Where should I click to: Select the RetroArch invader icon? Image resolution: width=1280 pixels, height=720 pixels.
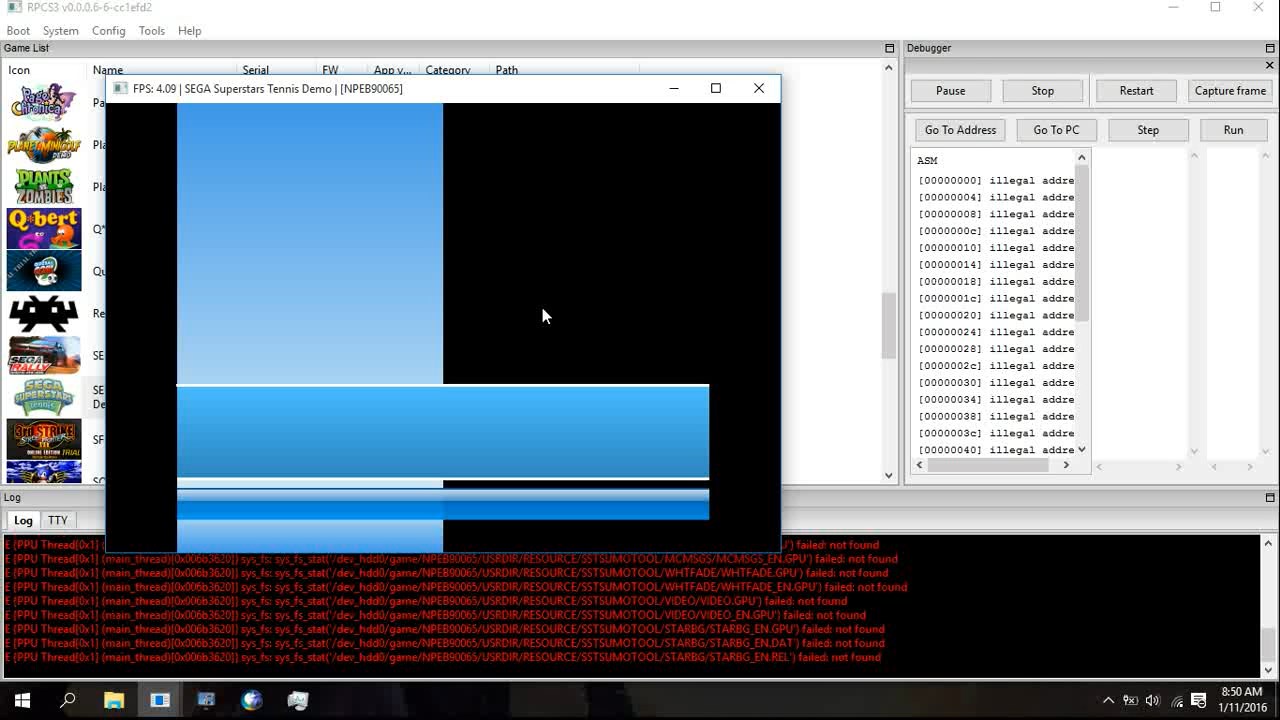pyautogui.click(x=44, y=313)
